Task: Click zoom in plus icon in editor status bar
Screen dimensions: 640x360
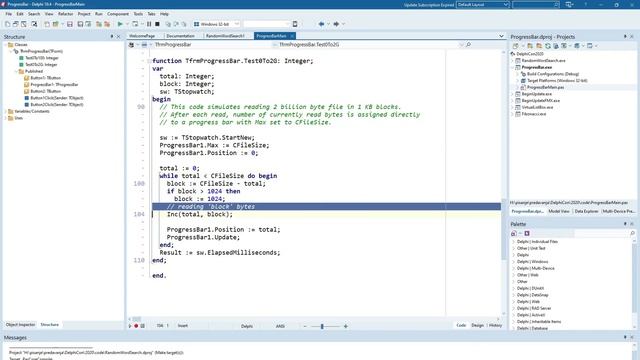Action: 346,326
